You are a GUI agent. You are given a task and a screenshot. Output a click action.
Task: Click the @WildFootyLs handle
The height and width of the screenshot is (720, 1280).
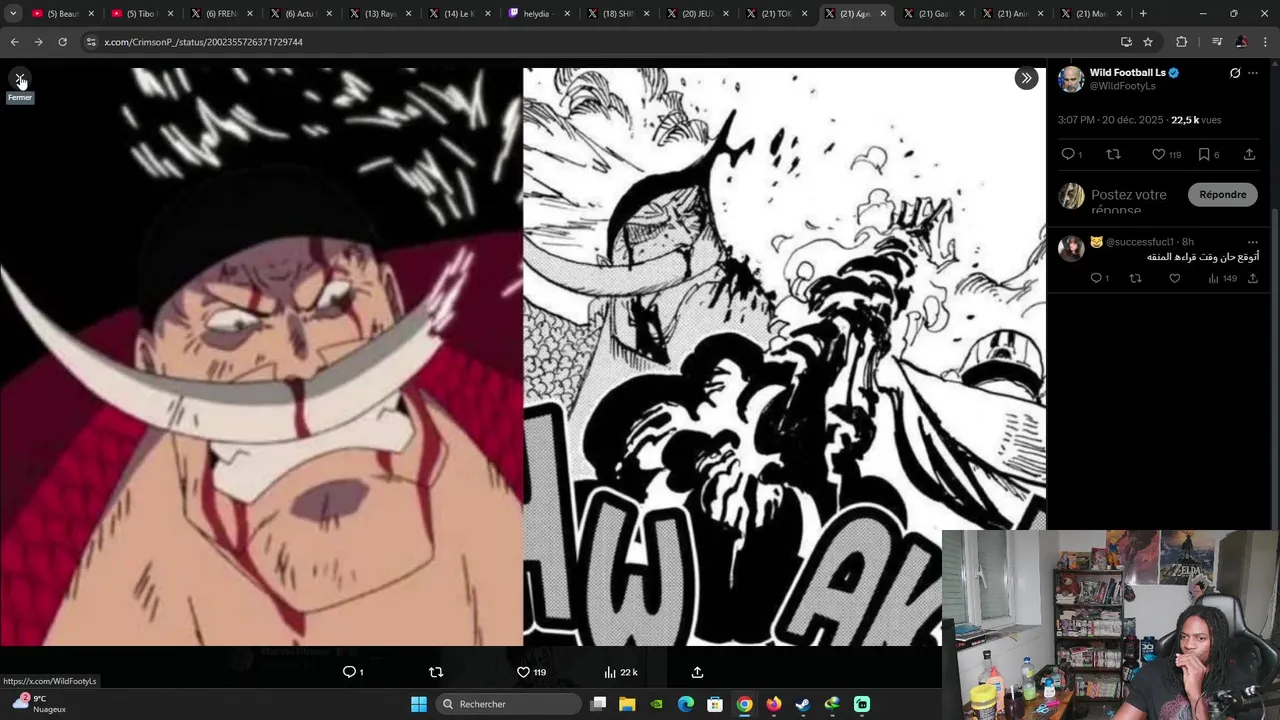click(1122, 86)
